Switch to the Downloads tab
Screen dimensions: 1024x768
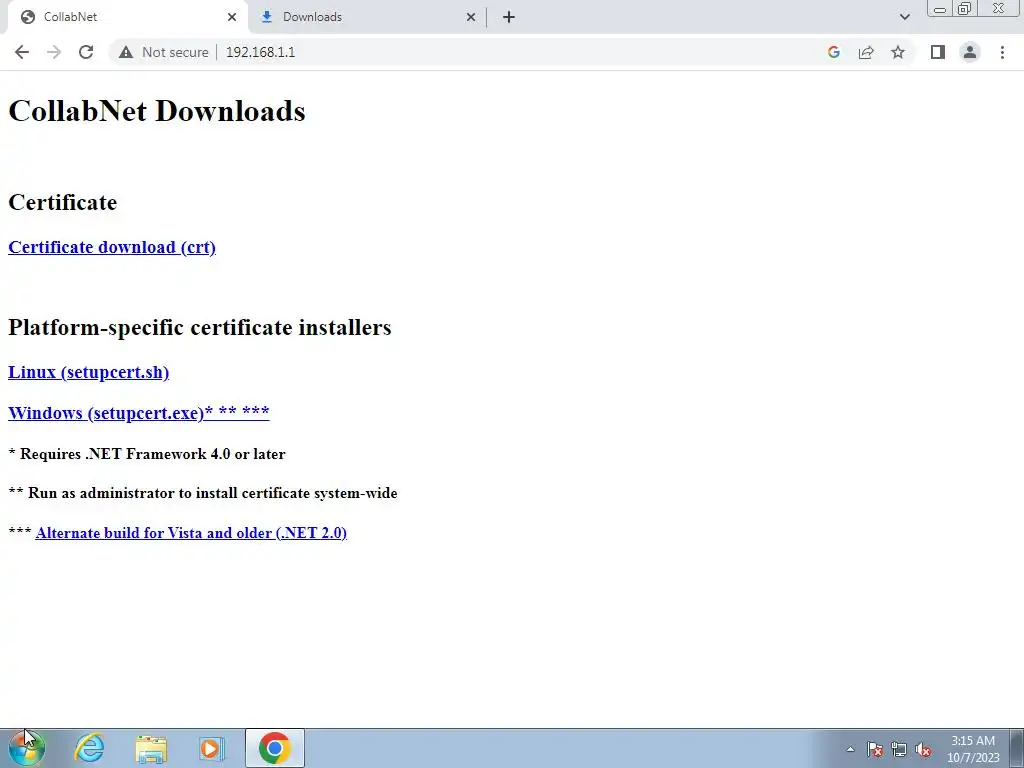[368, 17]
